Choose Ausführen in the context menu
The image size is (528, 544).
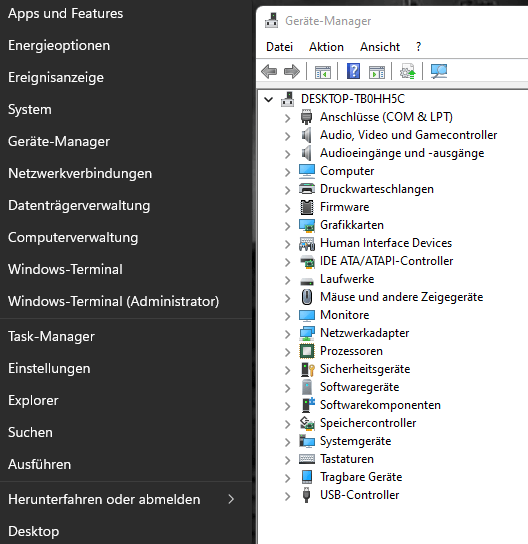[x=126, y=464]
